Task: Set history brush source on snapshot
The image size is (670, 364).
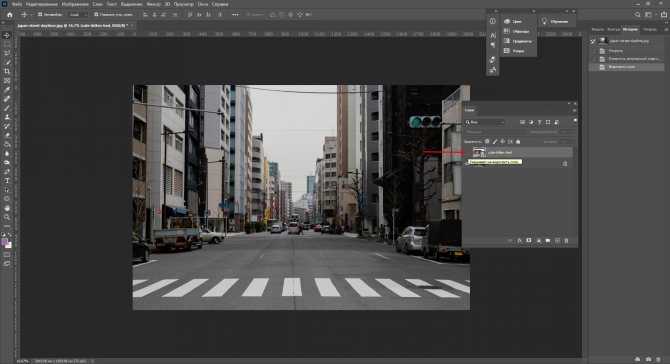Action: click(594, 41)
